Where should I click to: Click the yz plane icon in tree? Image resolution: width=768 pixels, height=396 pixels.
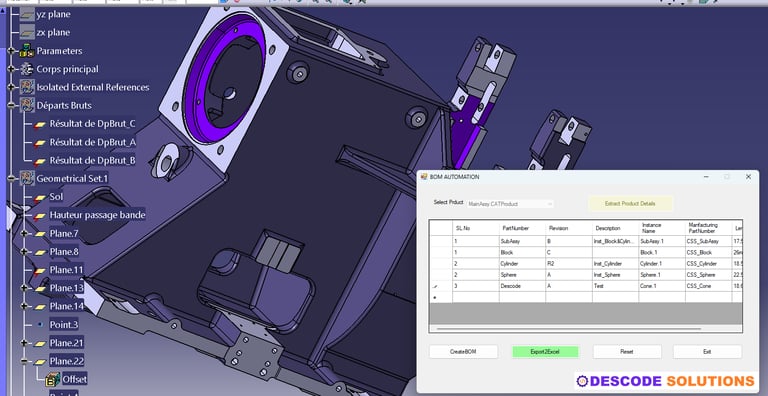[27, 14]
